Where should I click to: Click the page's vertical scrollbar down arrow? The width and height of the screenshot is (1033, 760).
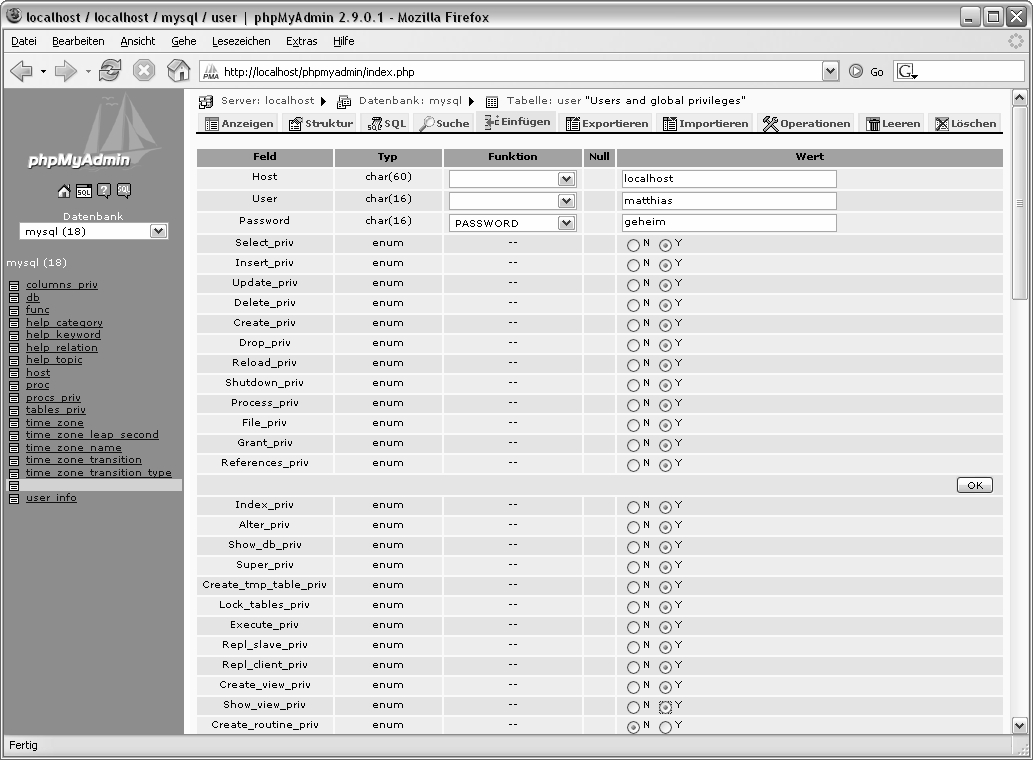[1020, 725]
